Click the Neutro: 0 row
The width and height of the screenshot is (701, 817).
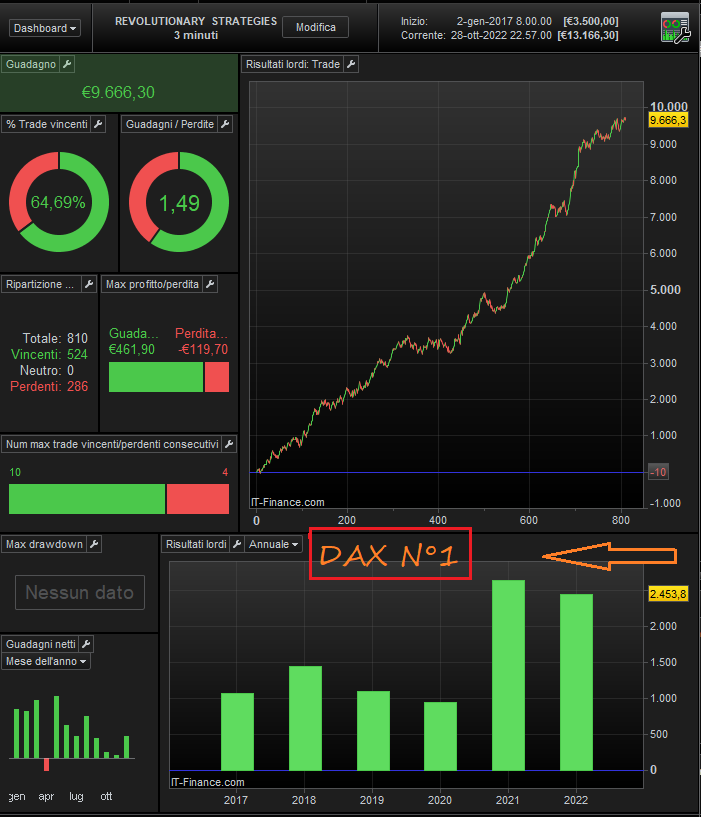47,370
